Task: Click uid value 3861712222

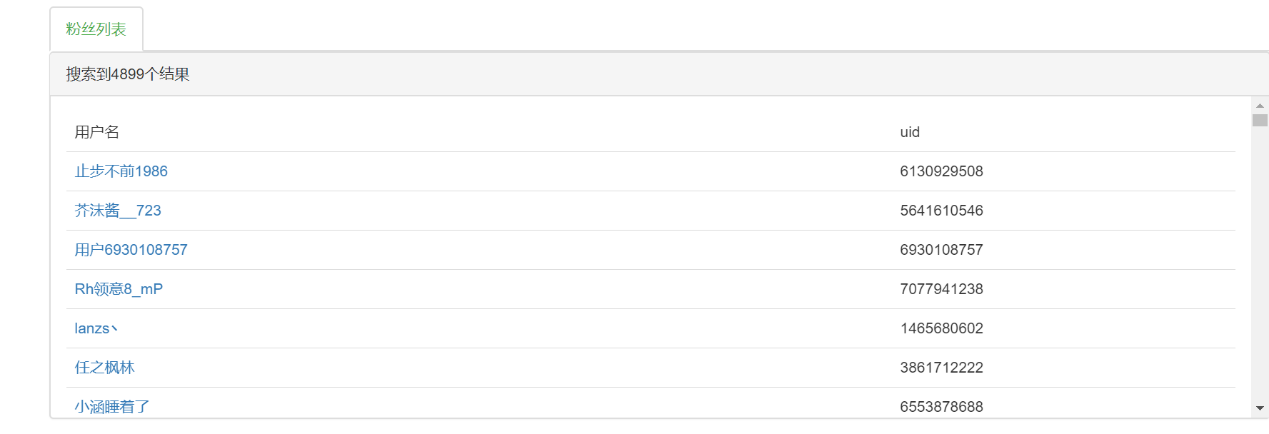Action: click(941, 367)
